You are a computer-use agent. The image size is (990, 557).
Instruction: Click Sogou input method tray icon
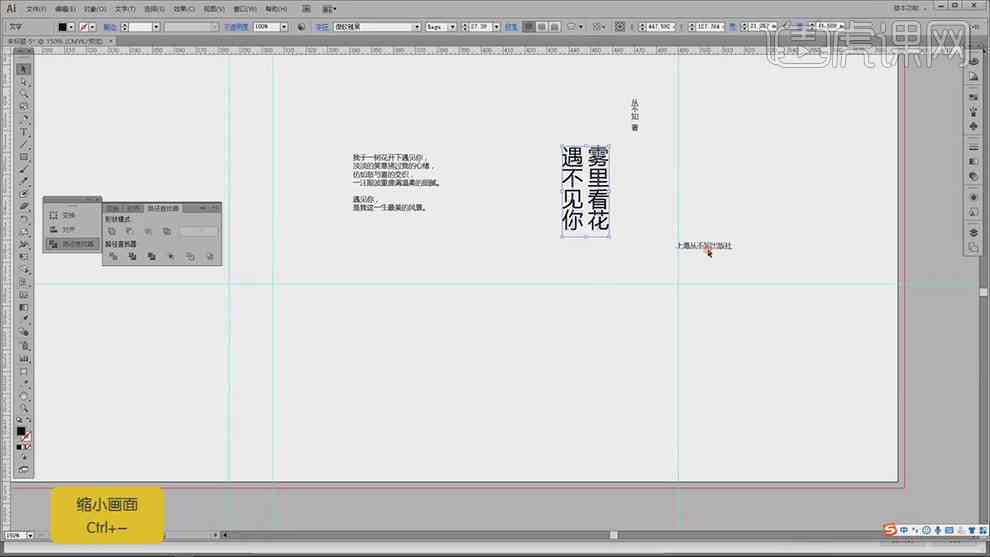[890, 529]
